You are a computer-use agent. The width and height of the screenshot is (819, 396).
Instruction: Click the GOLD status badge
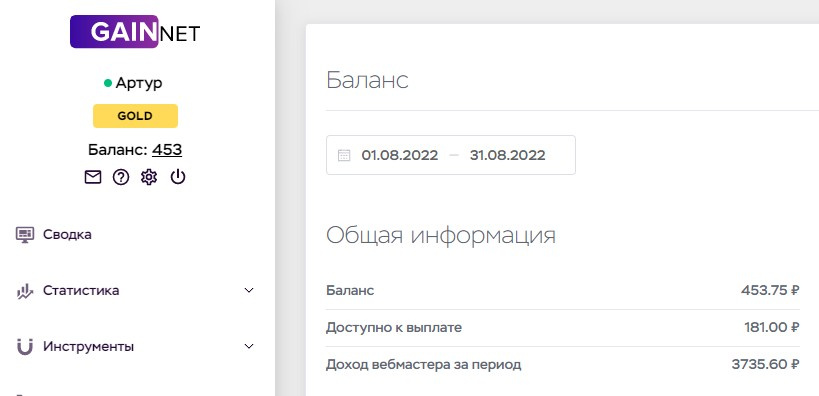click(x=135, y=116)
